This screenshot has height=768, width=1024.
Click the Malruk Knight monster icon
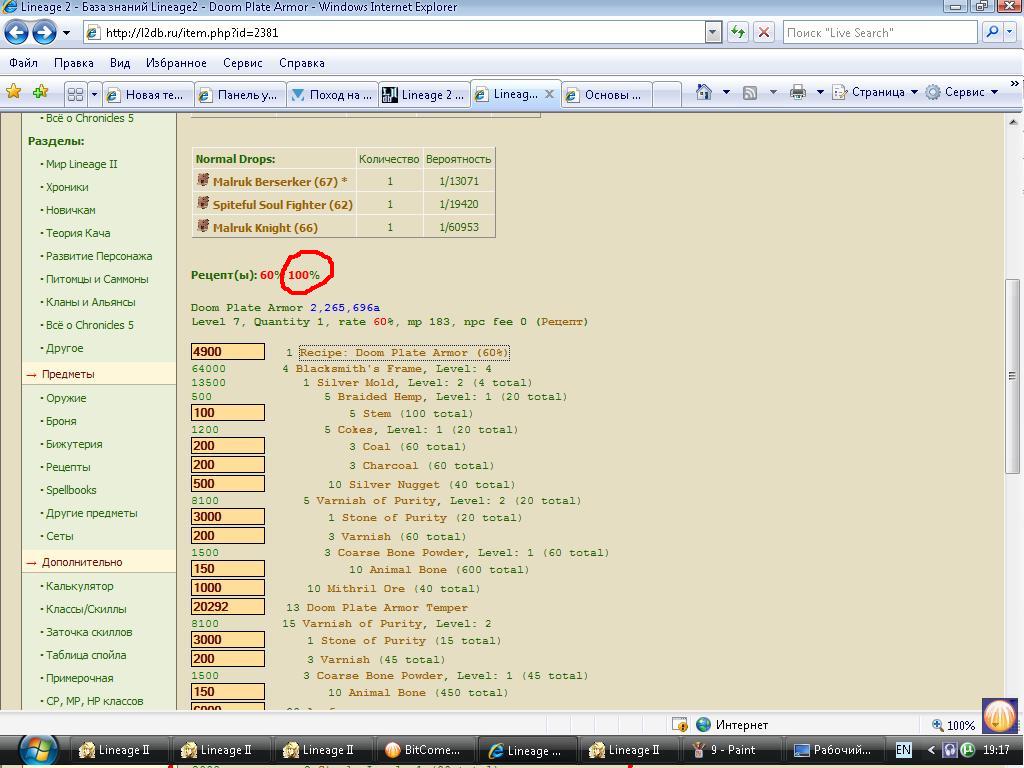203,225
